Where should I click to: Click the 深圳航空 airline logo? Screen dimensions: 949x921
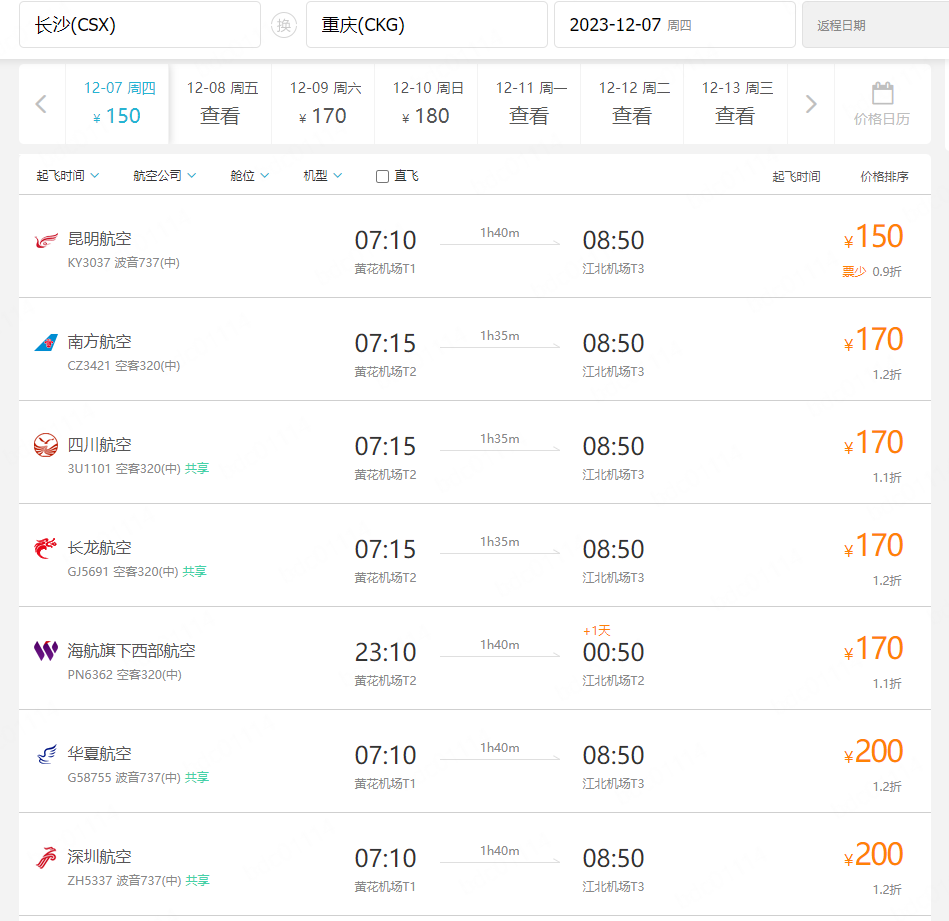[x=46, y=857]
